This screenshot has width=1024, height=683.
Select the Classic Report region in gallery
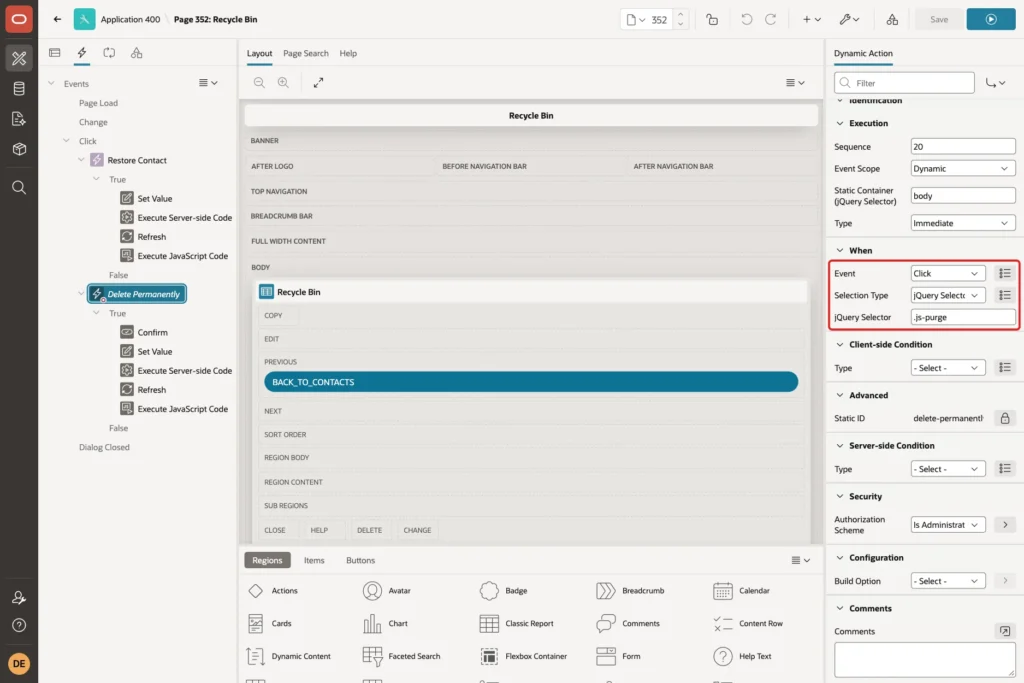click(517, 624)
